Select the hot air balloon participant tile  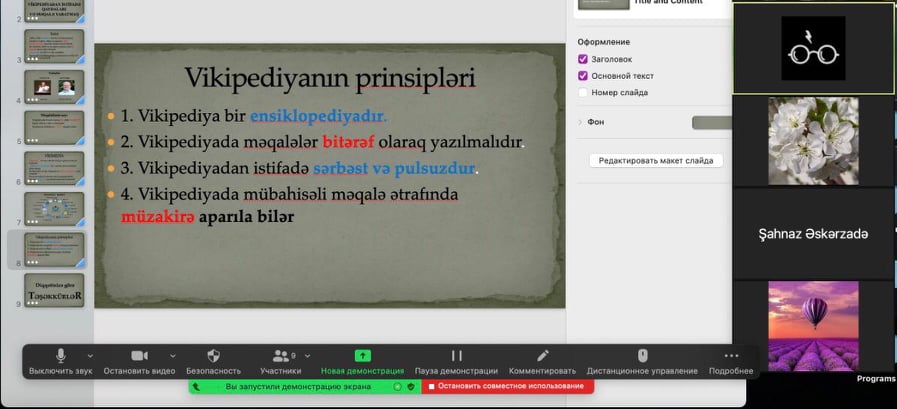point(813,326)
